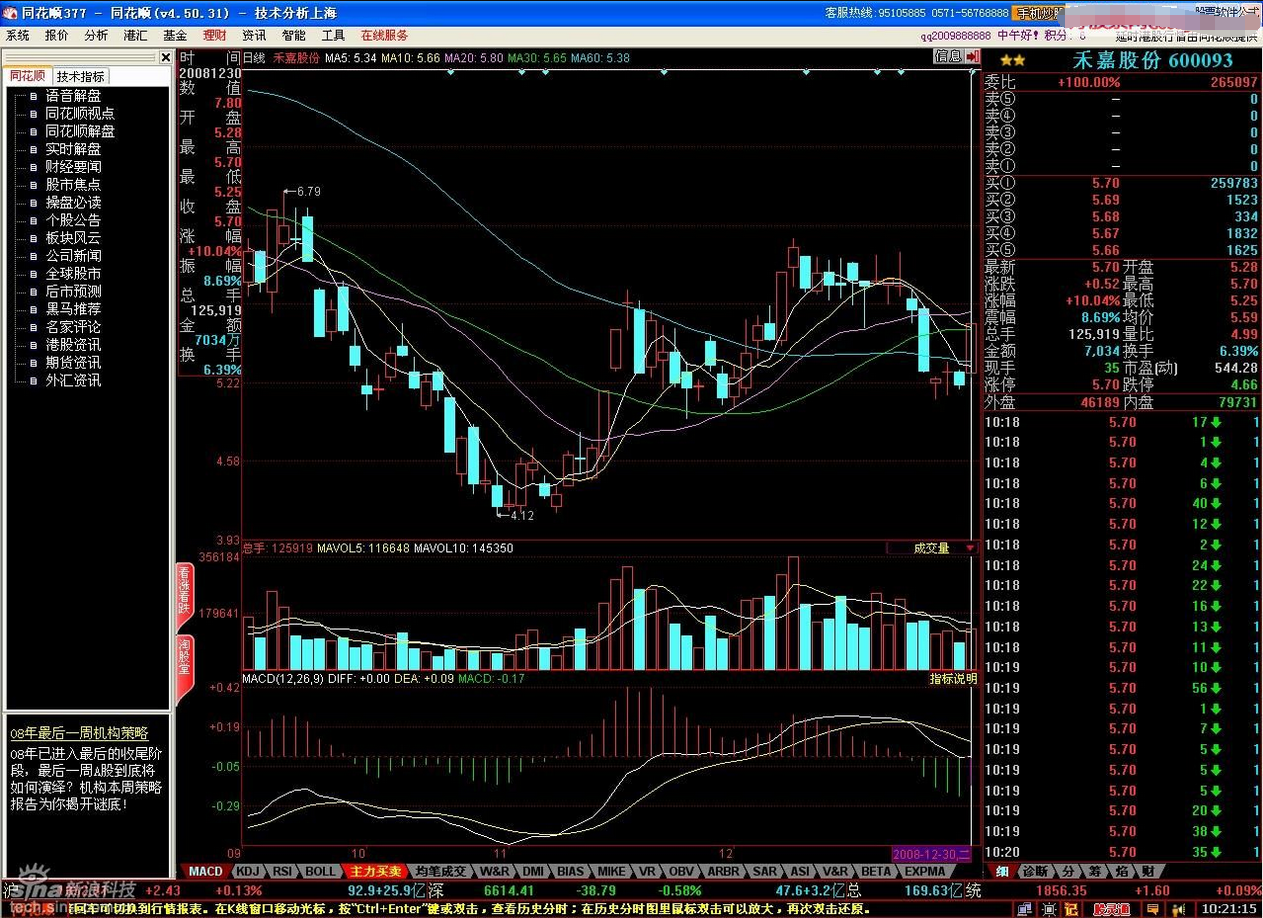Open the 基金 menu

pos(175,35)
